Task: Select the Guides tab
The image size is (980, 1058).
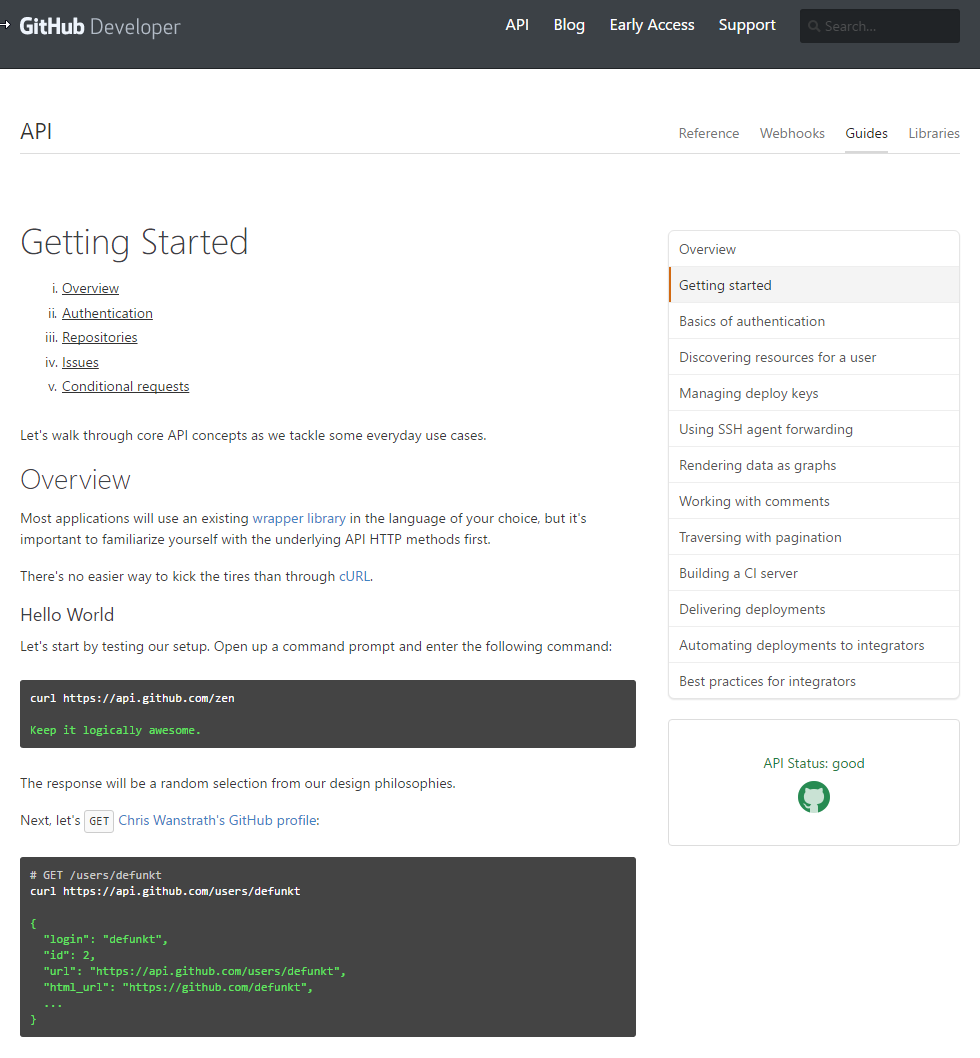Action: pos(866,134)
